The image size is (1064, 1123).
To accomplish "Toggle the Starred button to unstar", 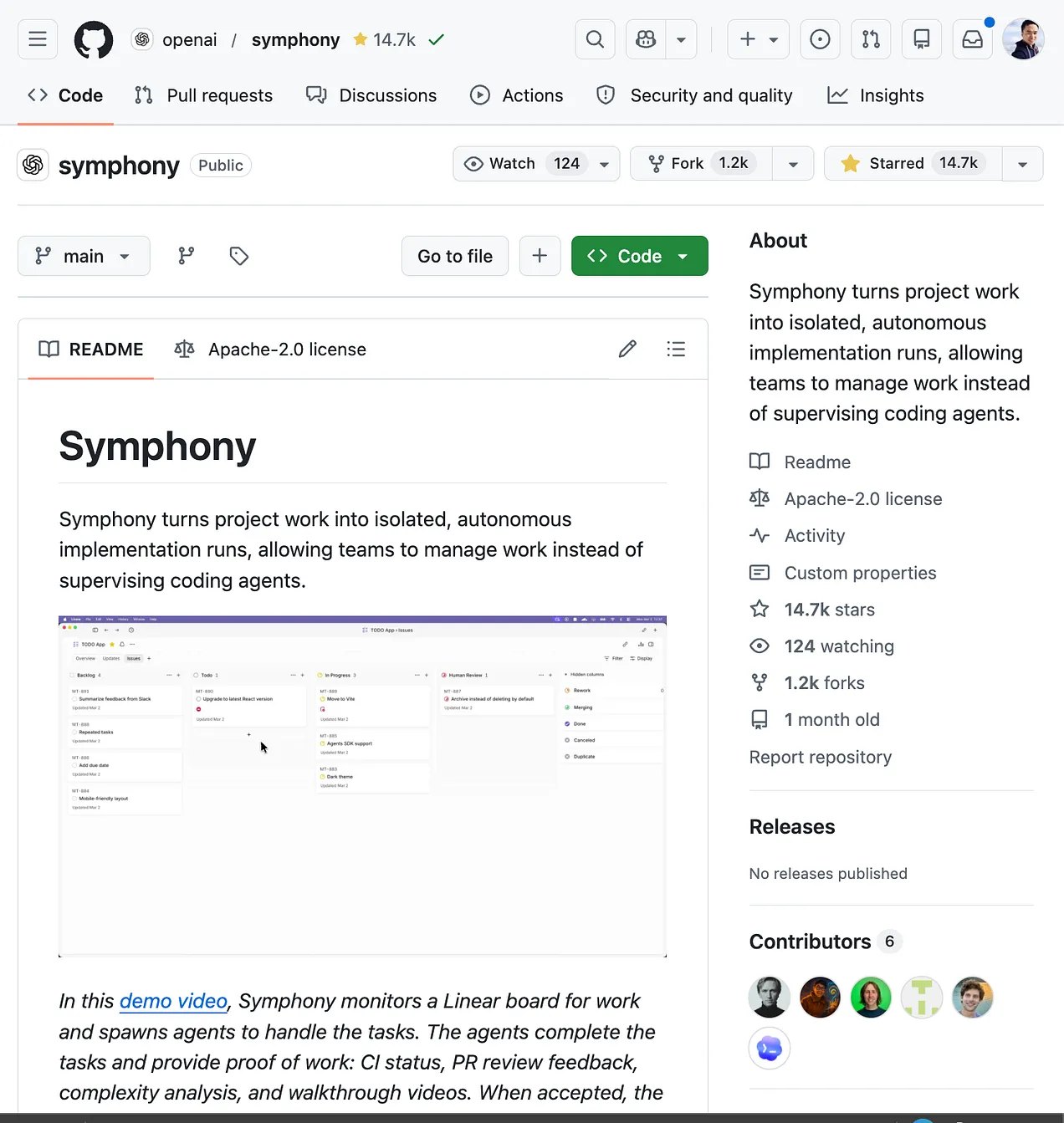I will [x=912, y=164].
